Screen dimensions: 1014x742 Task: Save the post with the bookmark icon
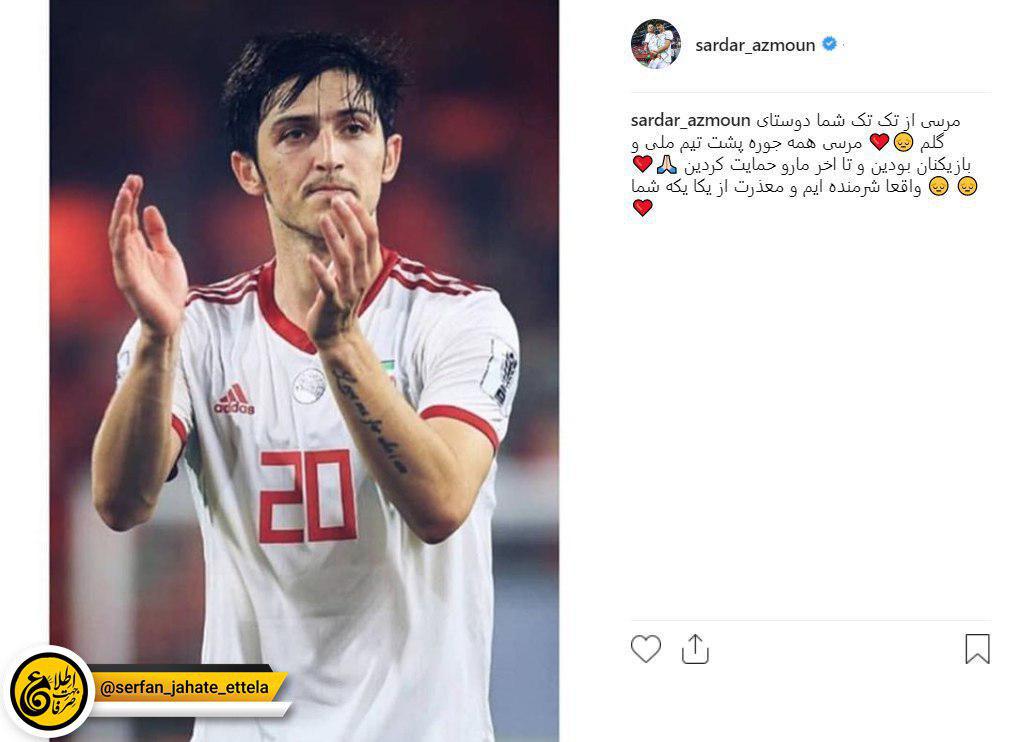point(977,649)
